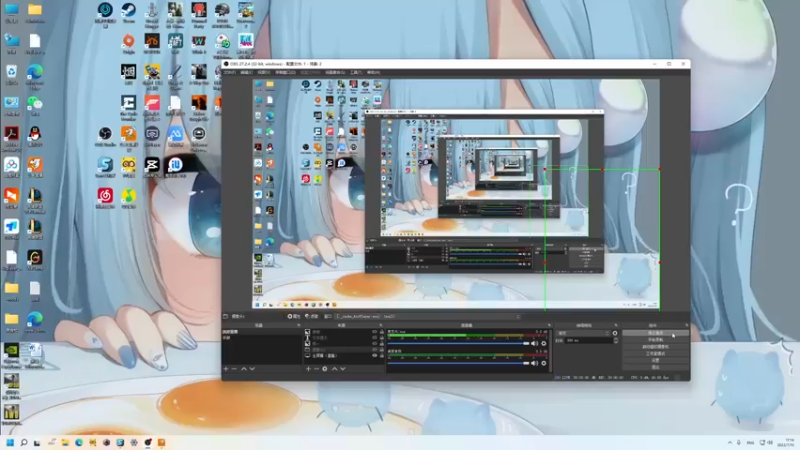Screen dimensions: 800x450
Task: Undock the Controls panel using its header icon
Action: coord(686,325)
